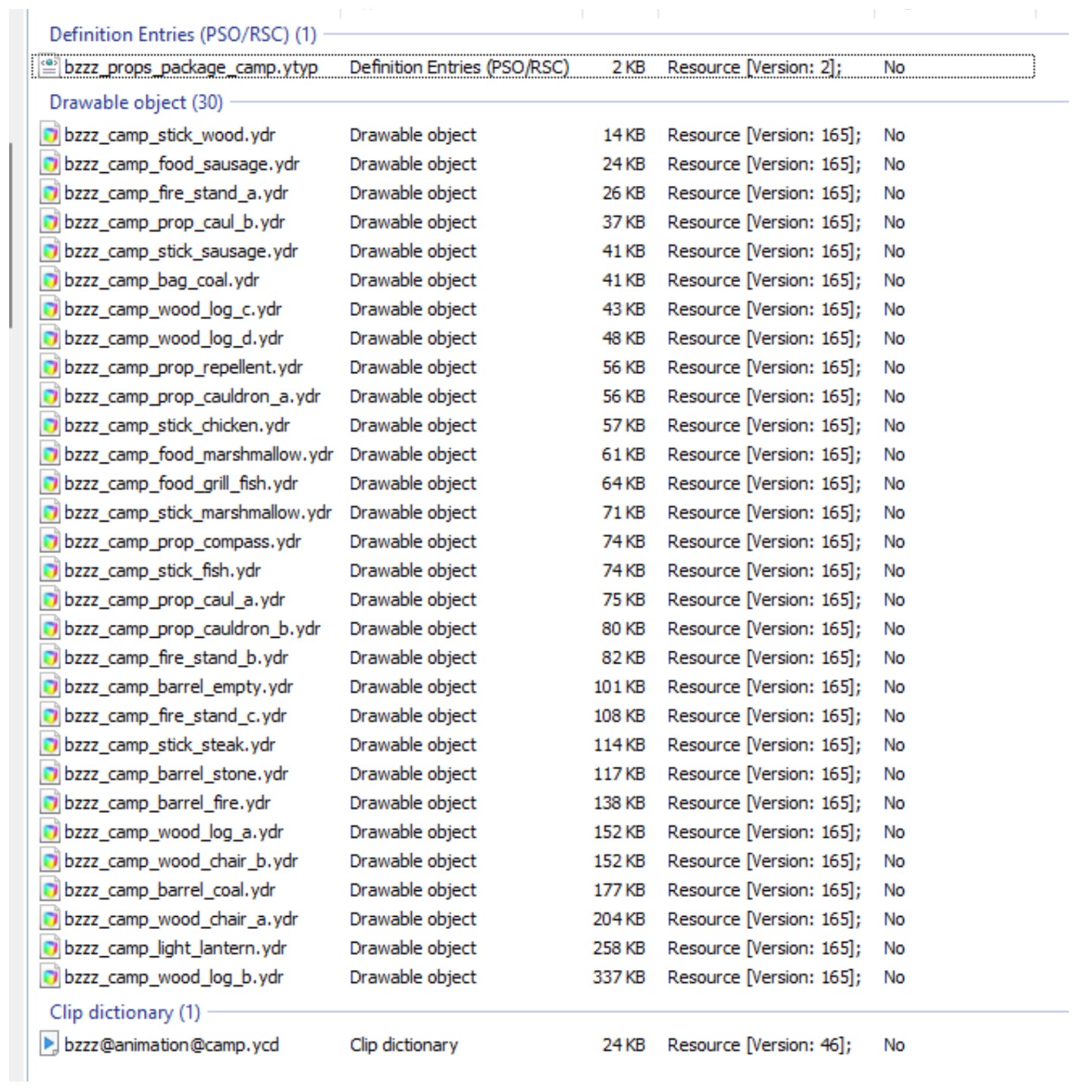Select the bzzz_camp_prop_repellent.ydr file name
1092x1092 pixels.
[x=184, y=367]
